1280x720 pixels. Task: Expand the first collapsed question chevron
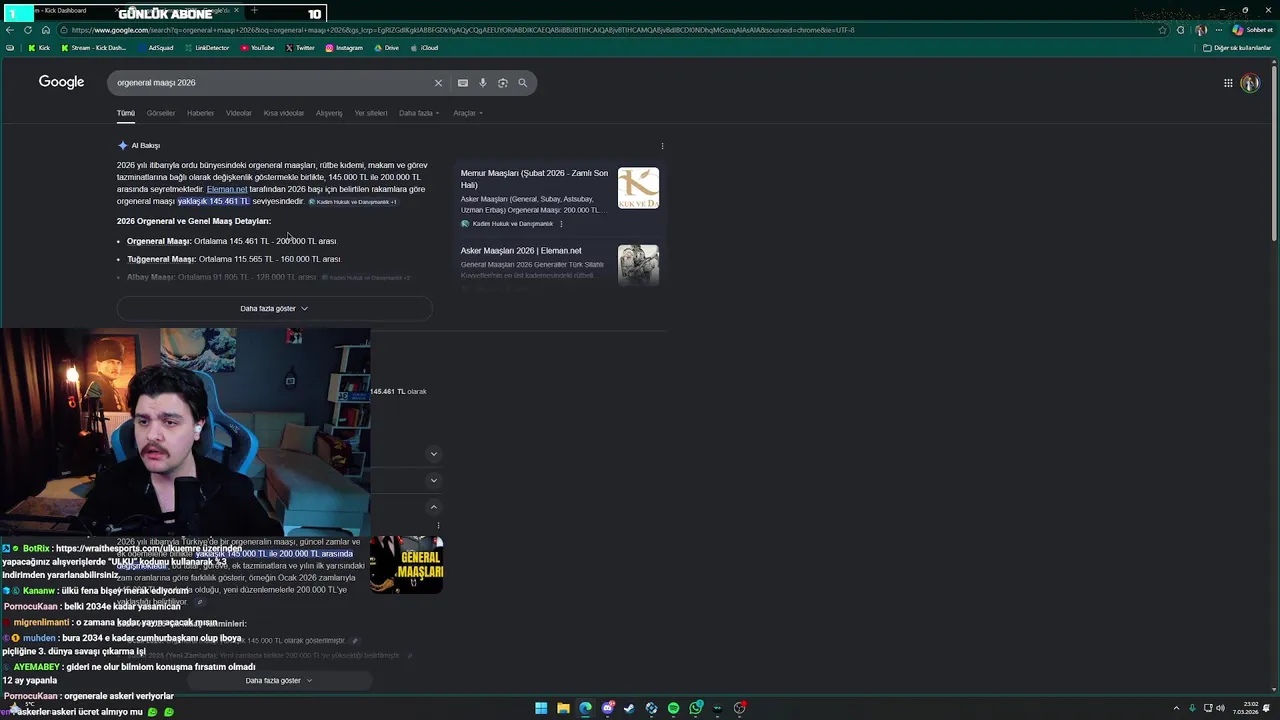tap(433, 454)
